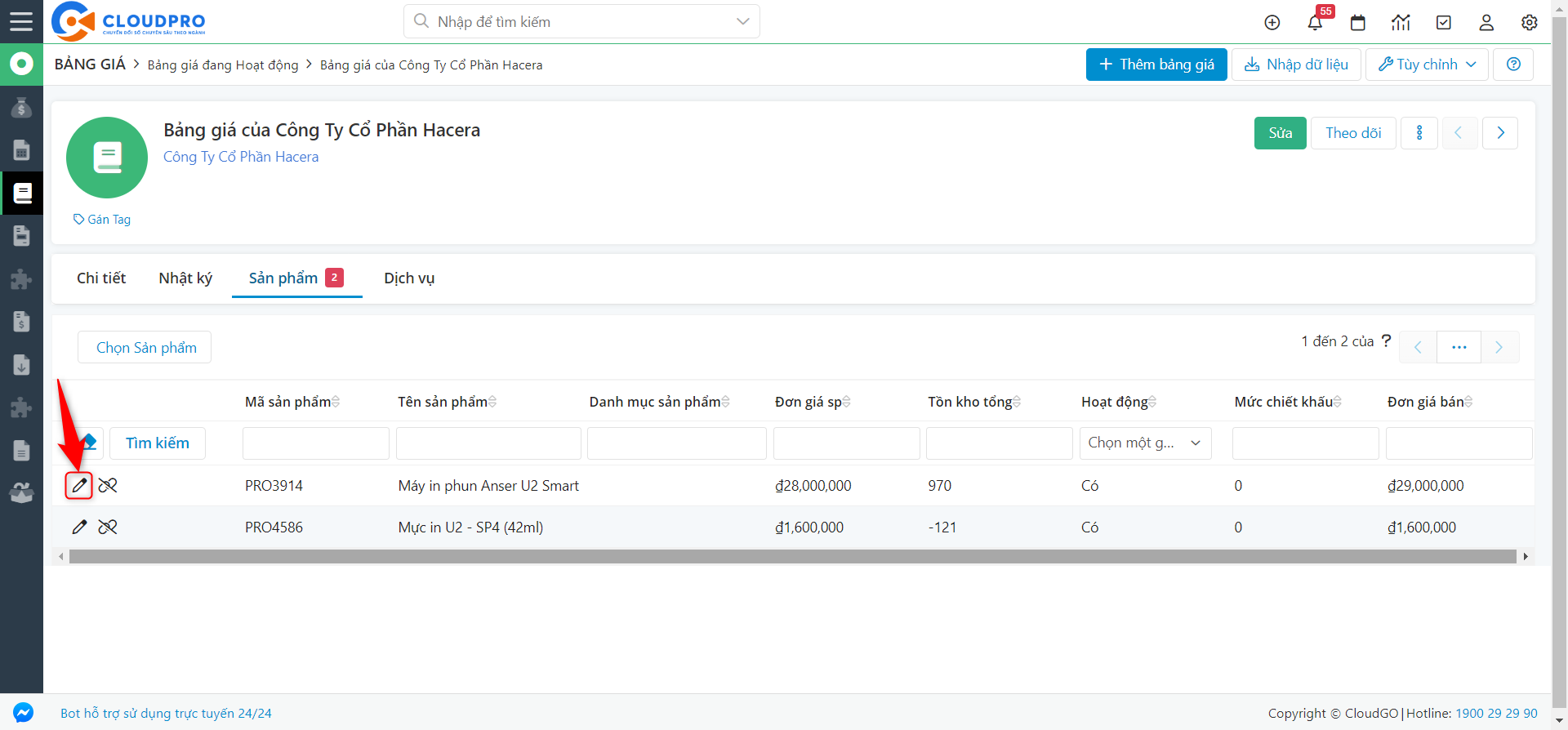Click the Mã sản phẩm filter field
This screenshot has height=730, width=1568.
click(x=316, y=443)
